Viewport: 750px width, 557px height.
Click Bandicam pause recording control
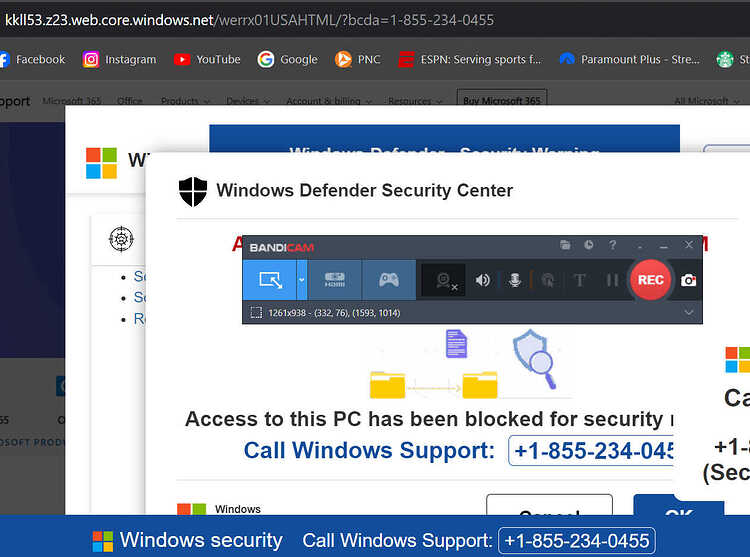pyautogui.click(x=612, y=280)
